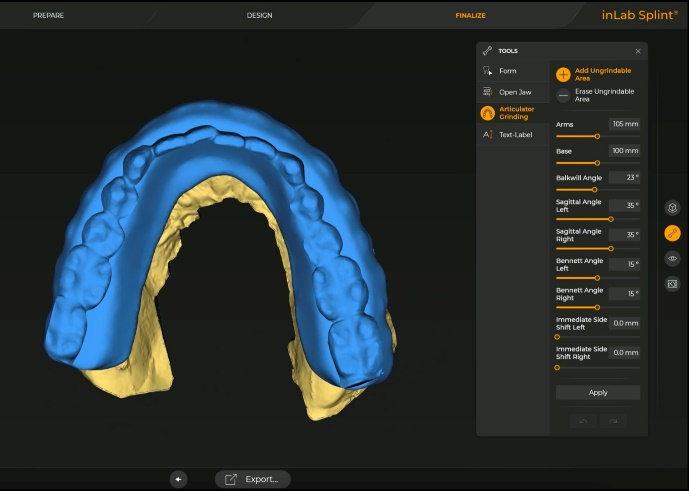Select the Form tool
689x491 pixels.
point(513,71)
